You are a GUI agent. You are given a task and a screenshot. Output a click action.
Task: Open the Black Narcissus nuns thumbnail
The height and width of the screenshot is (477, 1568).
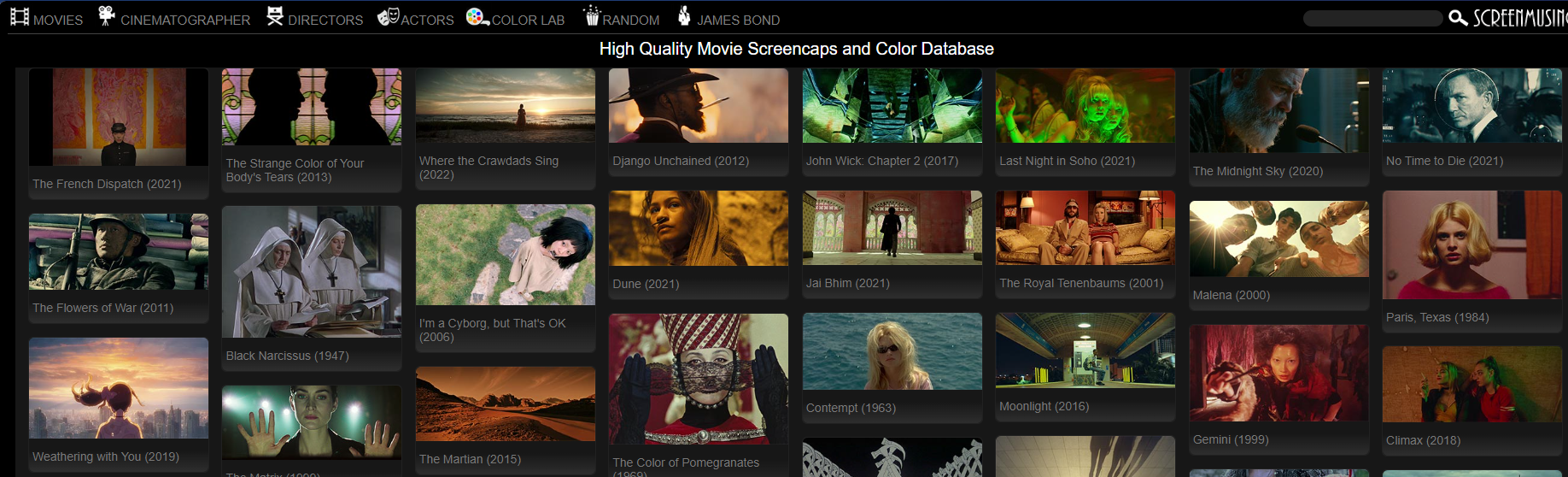click(x=311, y=272)
